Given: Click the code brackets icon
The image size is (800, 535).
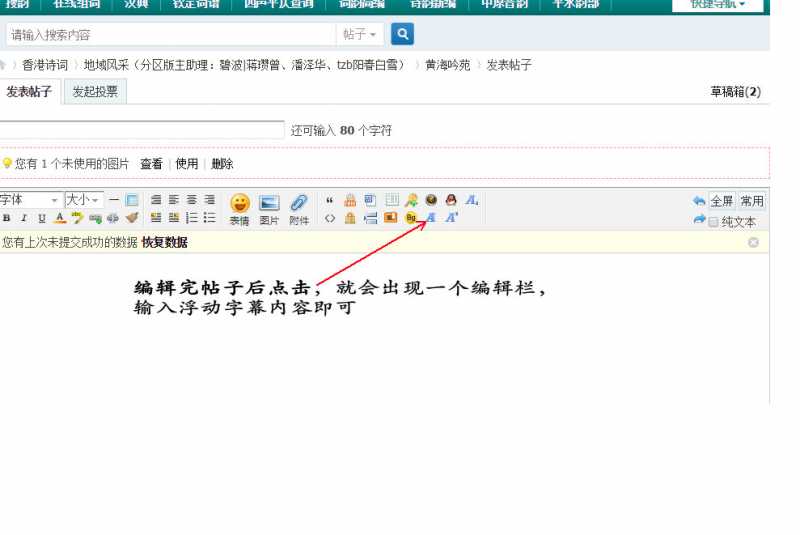Looking at the screenshot, I should [x=330, y=218].
